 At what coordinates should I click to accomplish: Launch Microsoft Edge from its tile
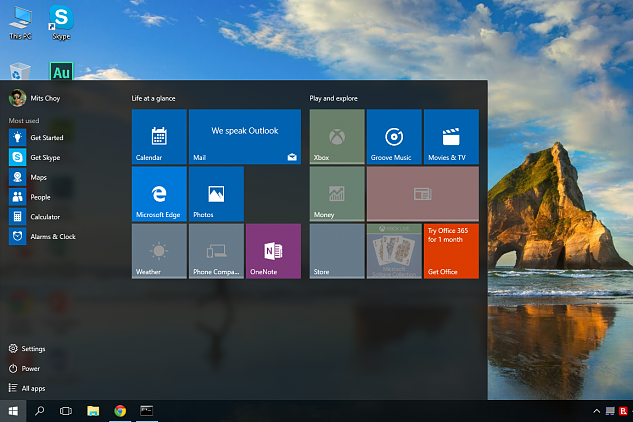coord(159,194)
